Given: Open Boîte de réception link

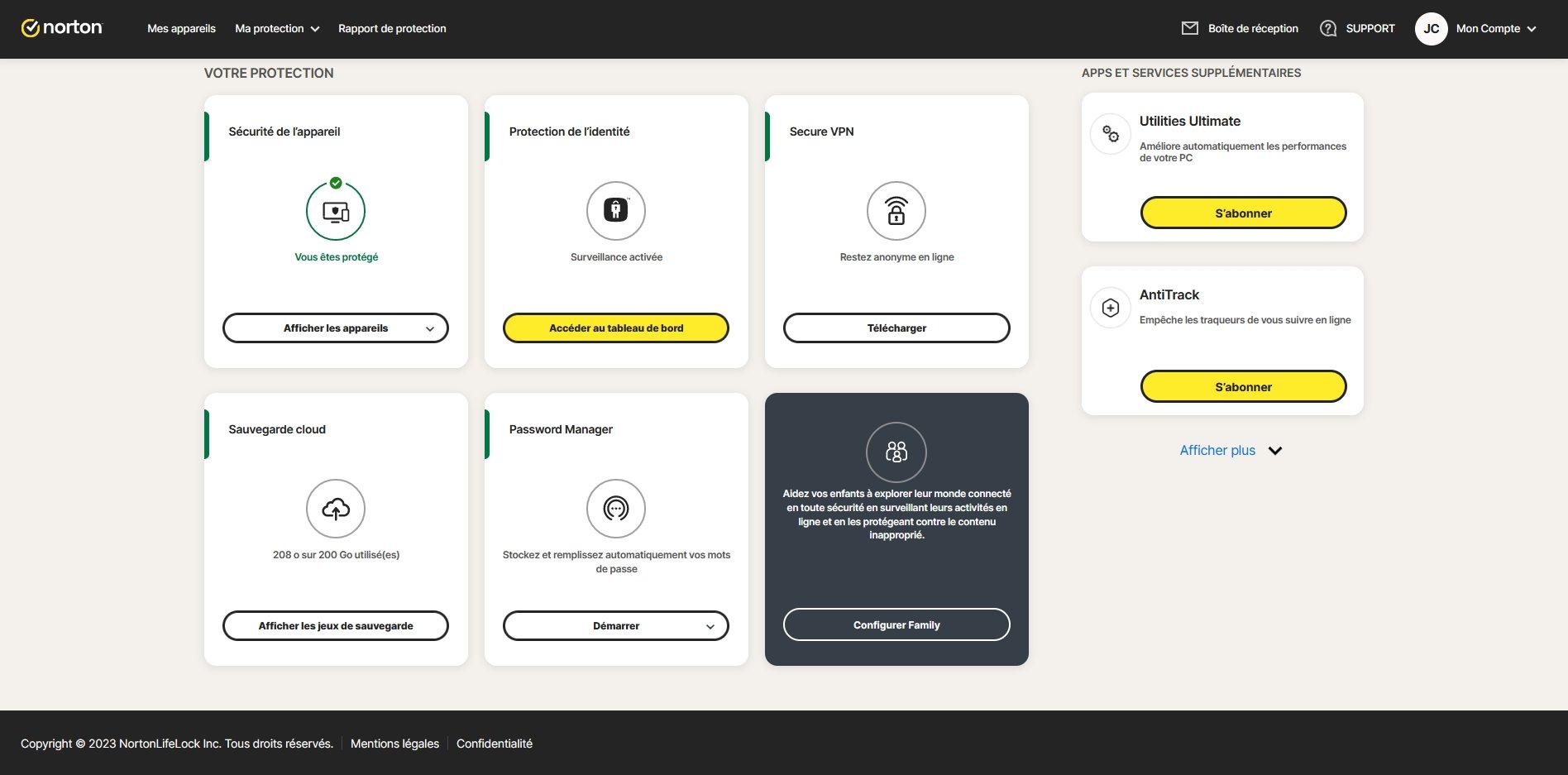Looking at the screenshot, I should 1253,28.
